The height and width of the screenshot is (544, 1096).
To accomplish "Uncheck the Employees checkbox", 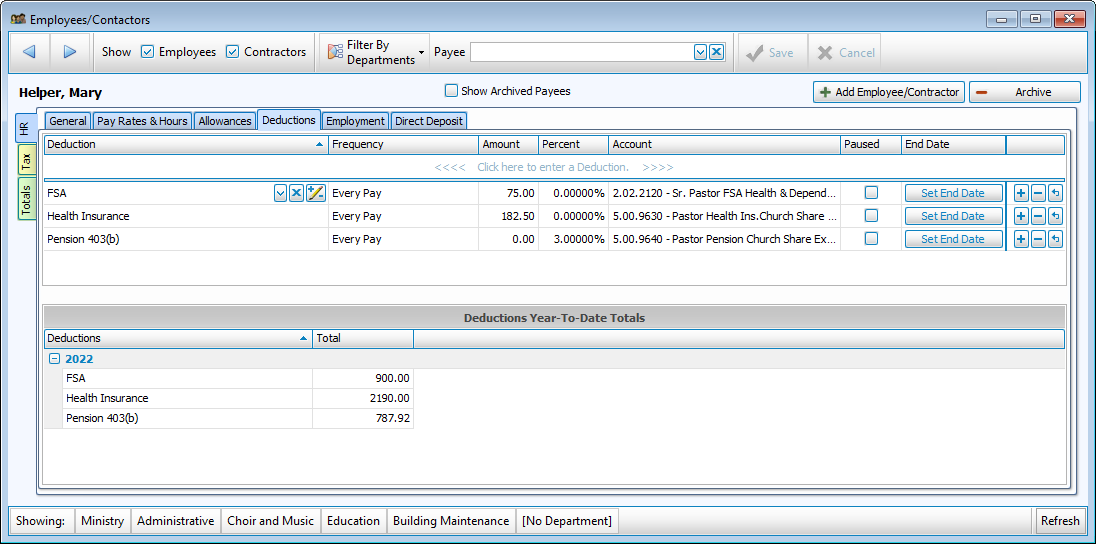I will (148, 52).
